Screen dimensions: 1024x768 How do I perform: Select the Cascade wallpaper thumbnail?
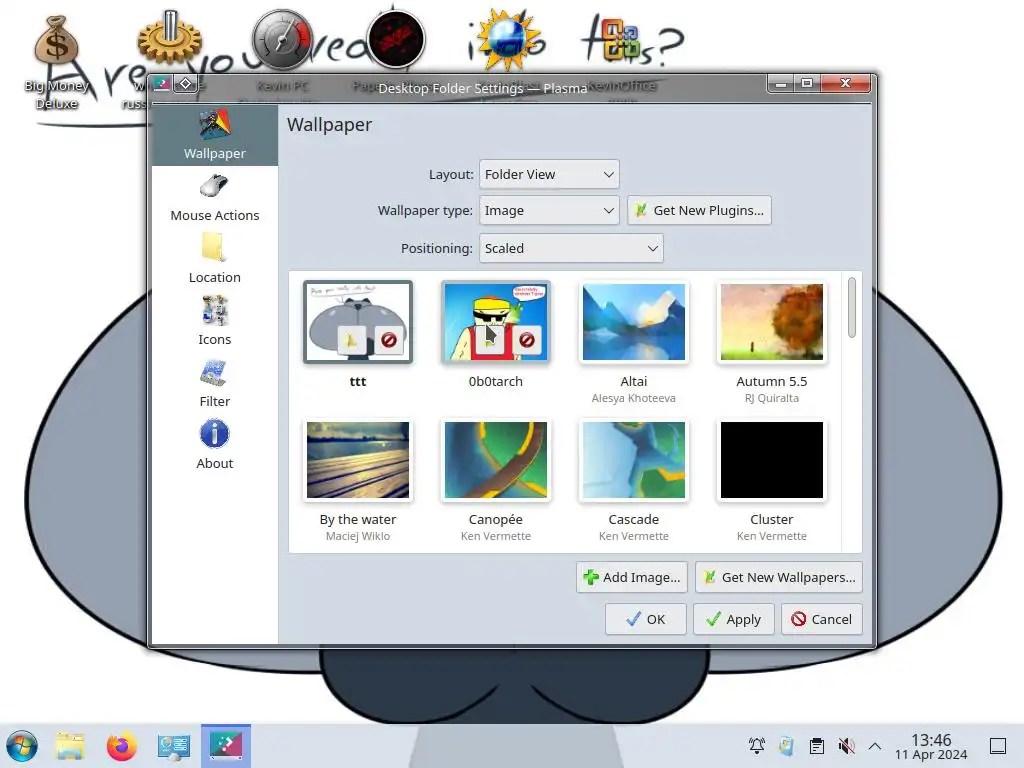coord(633,460)
